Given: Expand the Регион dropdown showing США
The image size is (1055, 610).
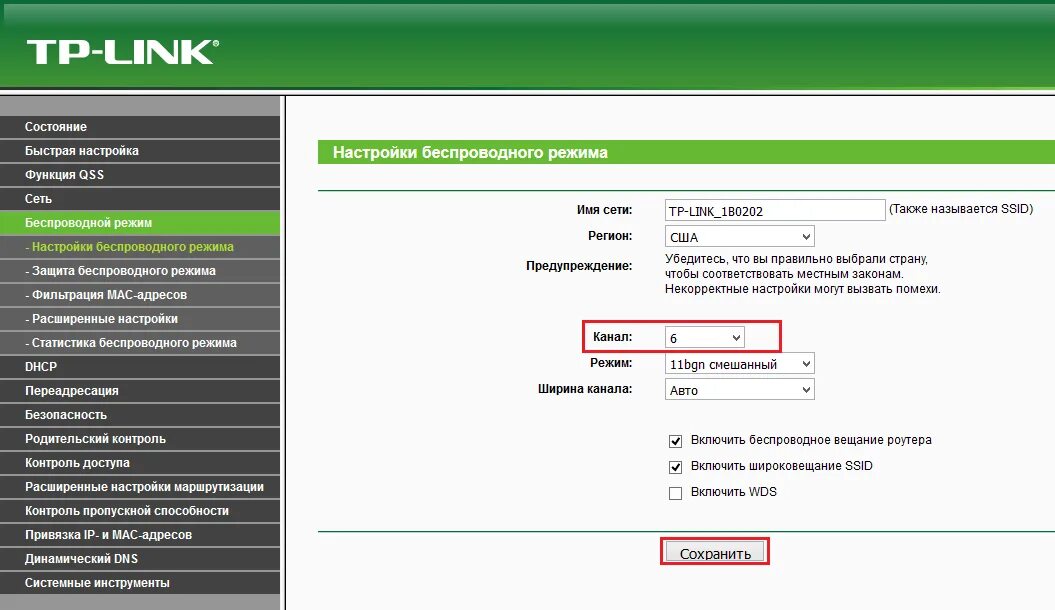Looking at the screenshot, I should click(x=739, y=237).
